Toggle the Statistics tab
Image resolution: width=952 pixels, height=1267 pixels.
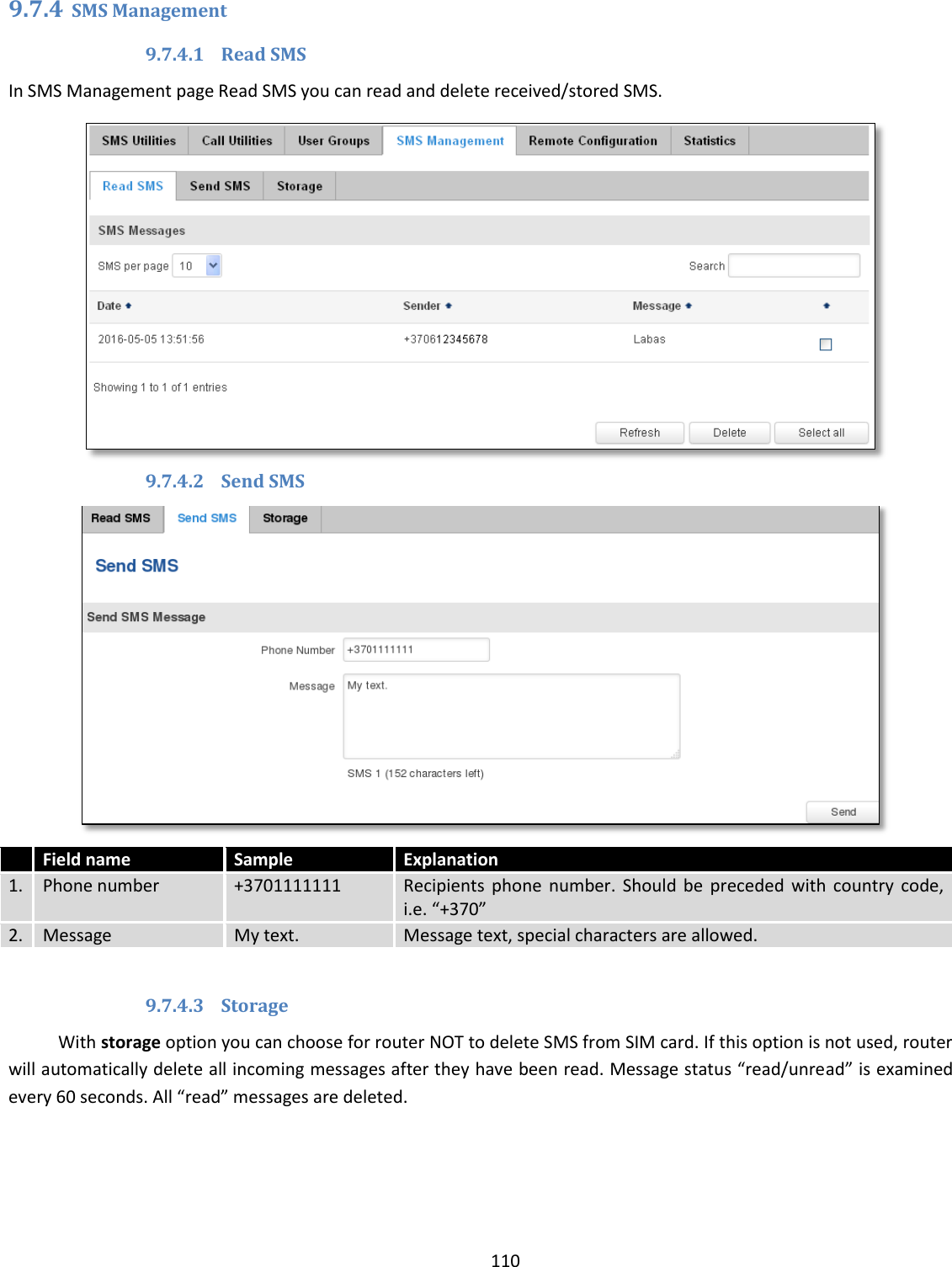709,141
